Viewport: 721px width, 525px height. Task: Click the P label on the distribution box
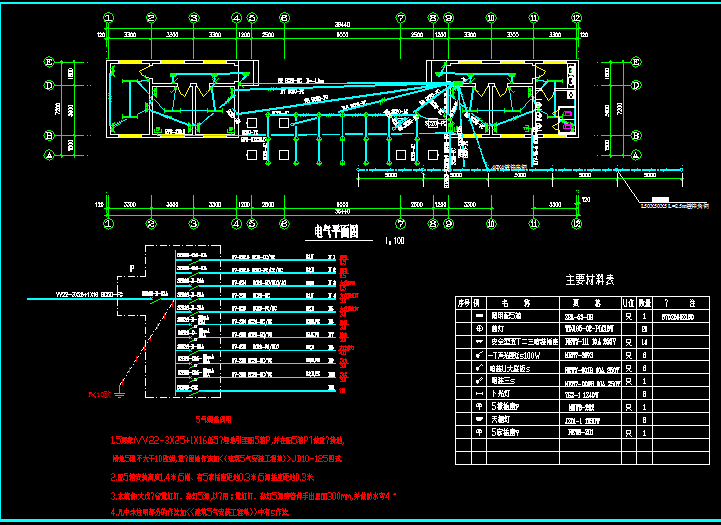[132, 268]
